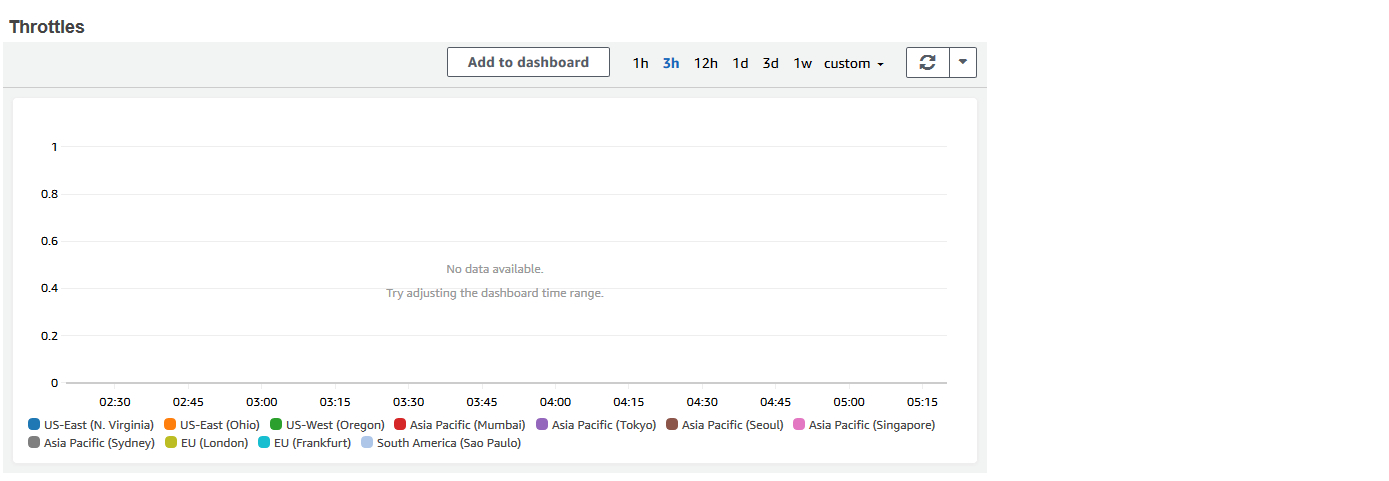Select the 1h time range
Screen dimensions: 1389x481
point(640,63)
